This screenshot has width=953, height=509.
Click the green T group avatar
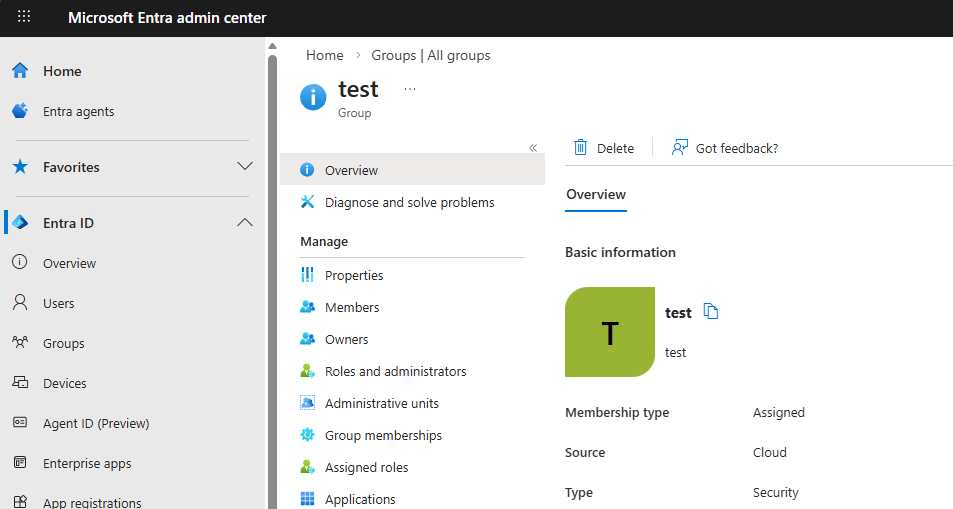pyautogui.click(x=609, y=332)
